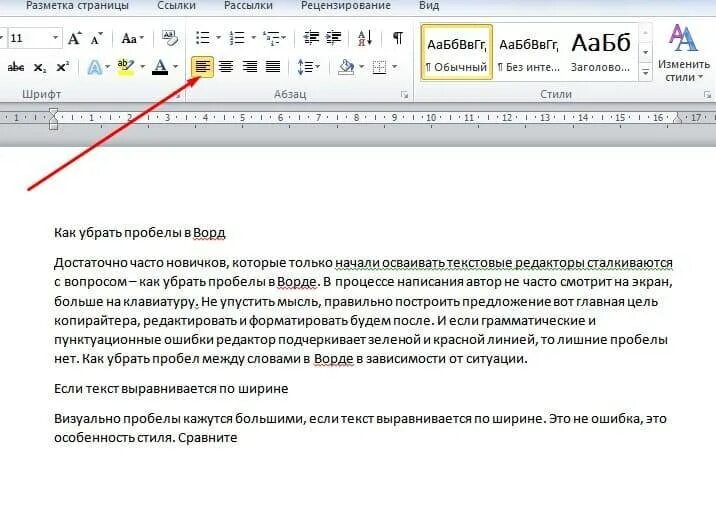Apply the yellow text highlight color

[x=125, y=67]
